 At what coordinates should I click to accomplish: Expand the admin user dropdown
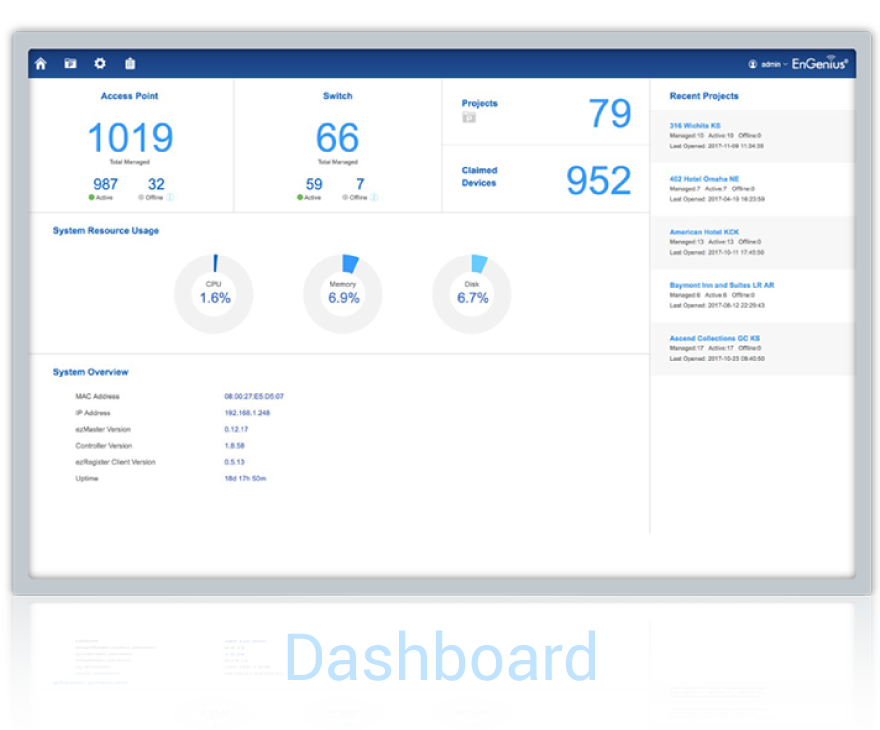point(774,65)
